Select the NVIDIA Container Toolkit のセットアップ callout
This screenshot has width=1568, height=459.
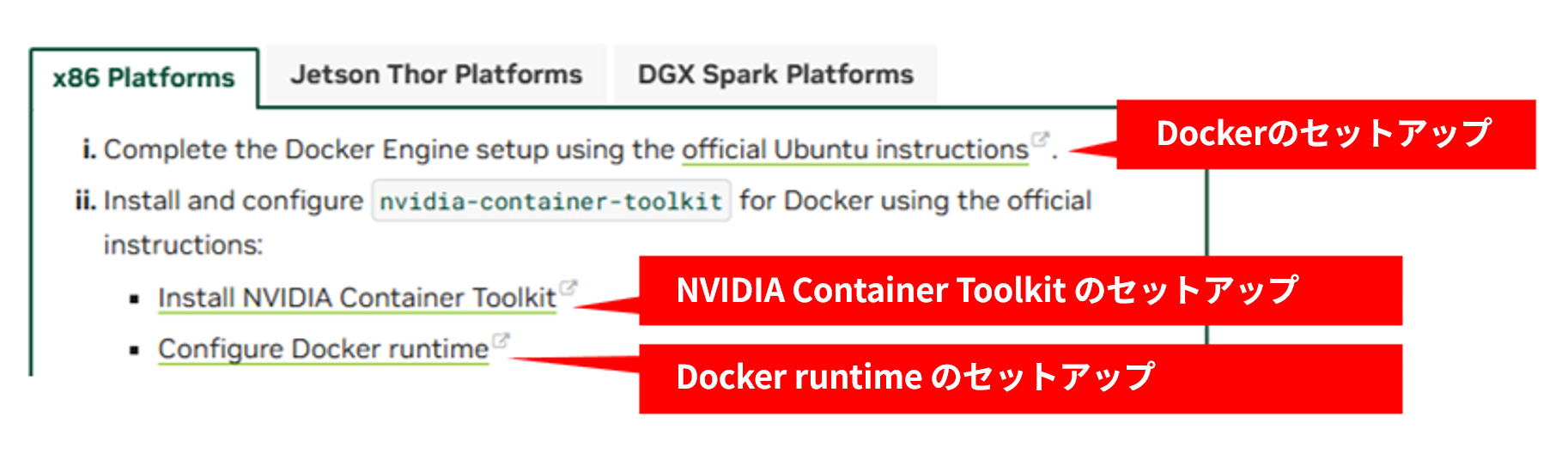[x=1020, y=290]
